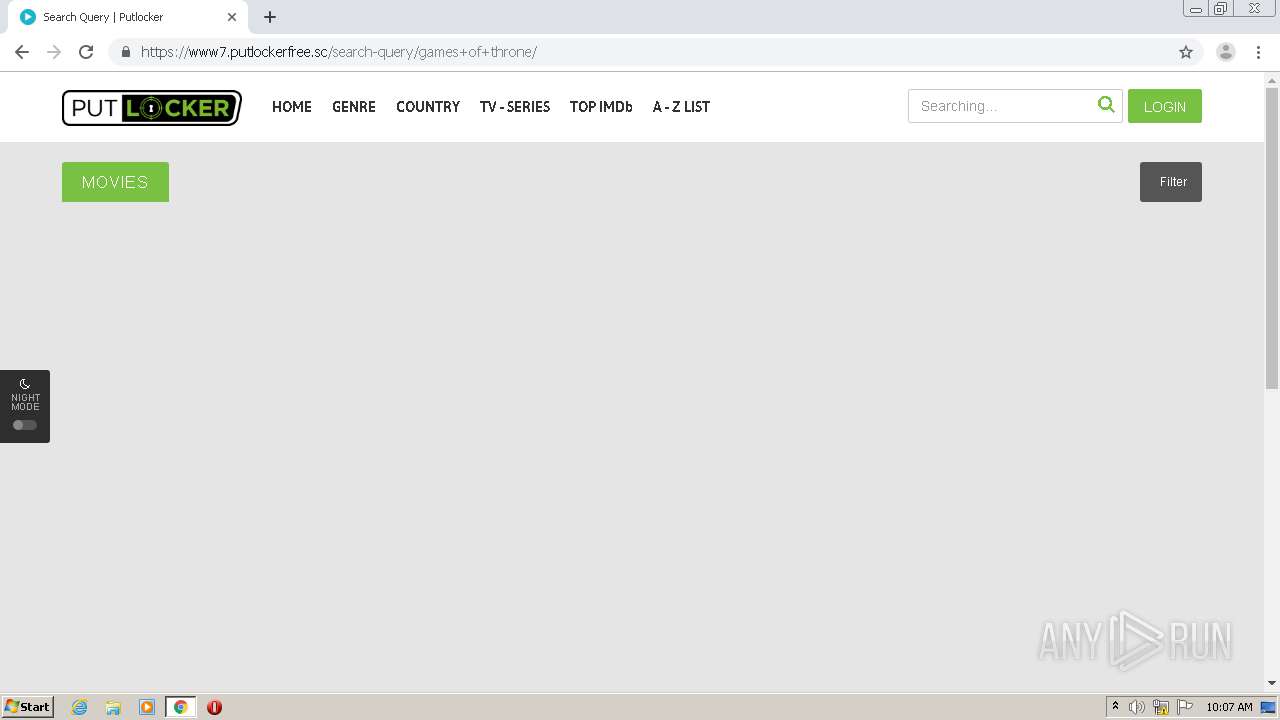The height and width of the screenshot is (720, 1280).
Task: Click the moon Night Mode icon
Action: (x=25, y=384)
